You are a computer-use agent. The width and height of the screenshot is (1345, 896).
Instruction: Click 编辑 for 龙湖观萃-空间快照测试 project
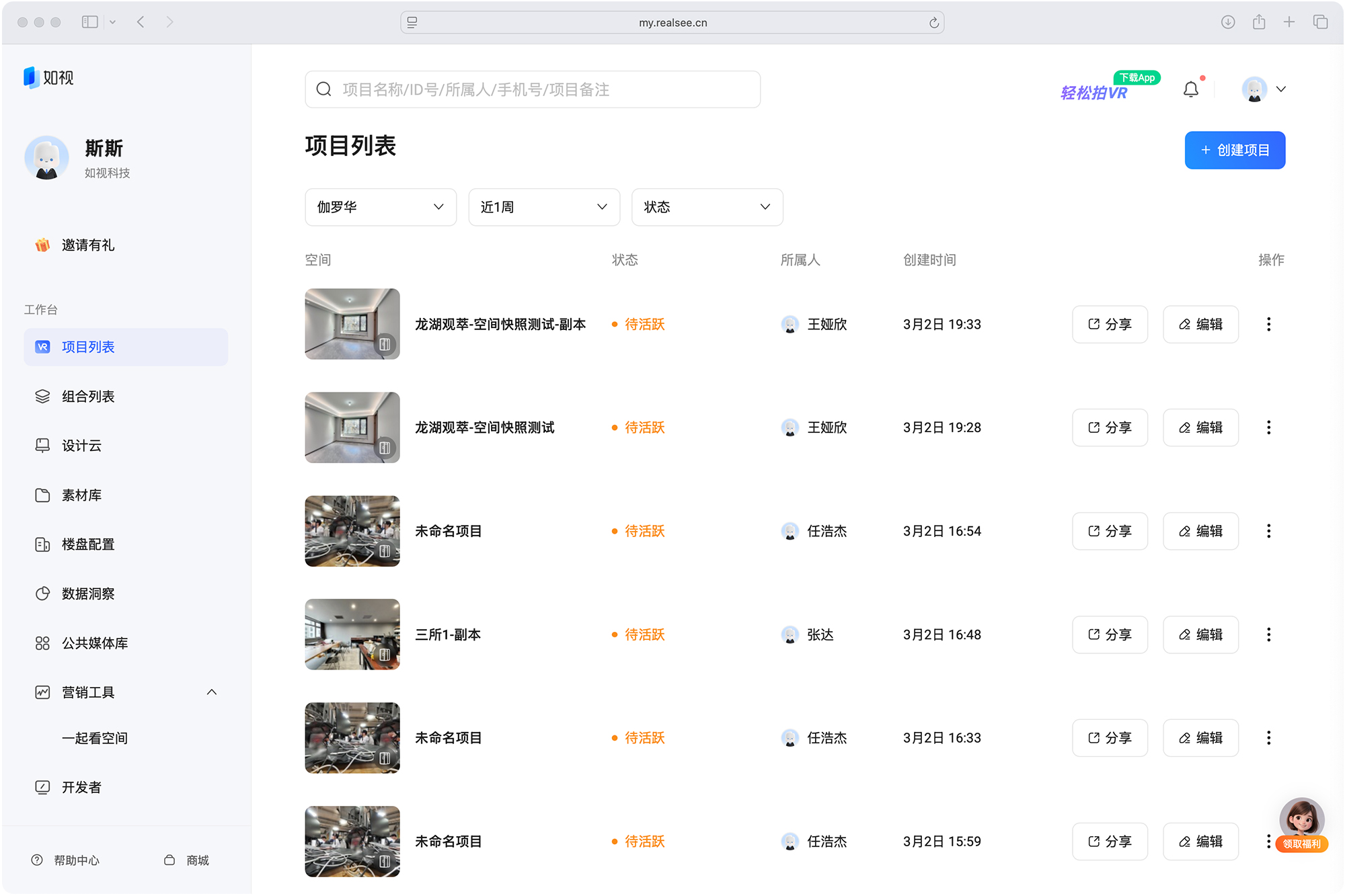click(x=1200, y=427)
